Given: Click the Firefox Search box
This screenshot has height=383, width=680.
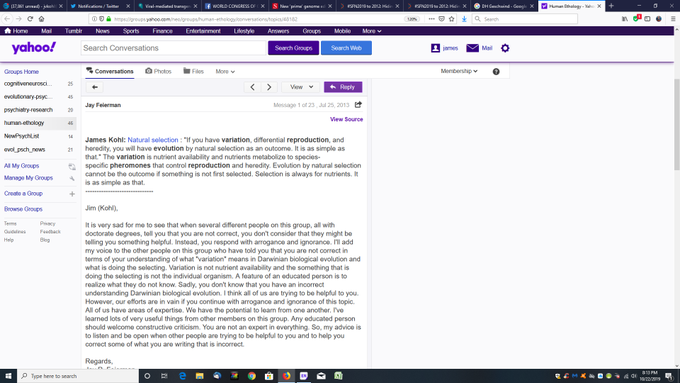Looking at the screenshot, I should [525, 19].
